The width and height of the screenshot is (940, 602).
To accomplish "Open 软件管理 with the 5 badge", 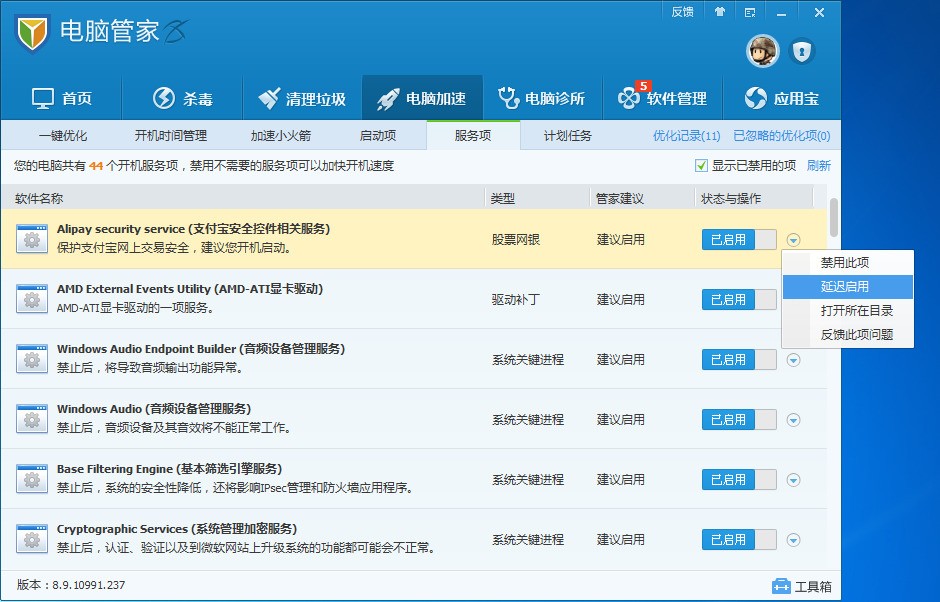I will click(662, 98).
